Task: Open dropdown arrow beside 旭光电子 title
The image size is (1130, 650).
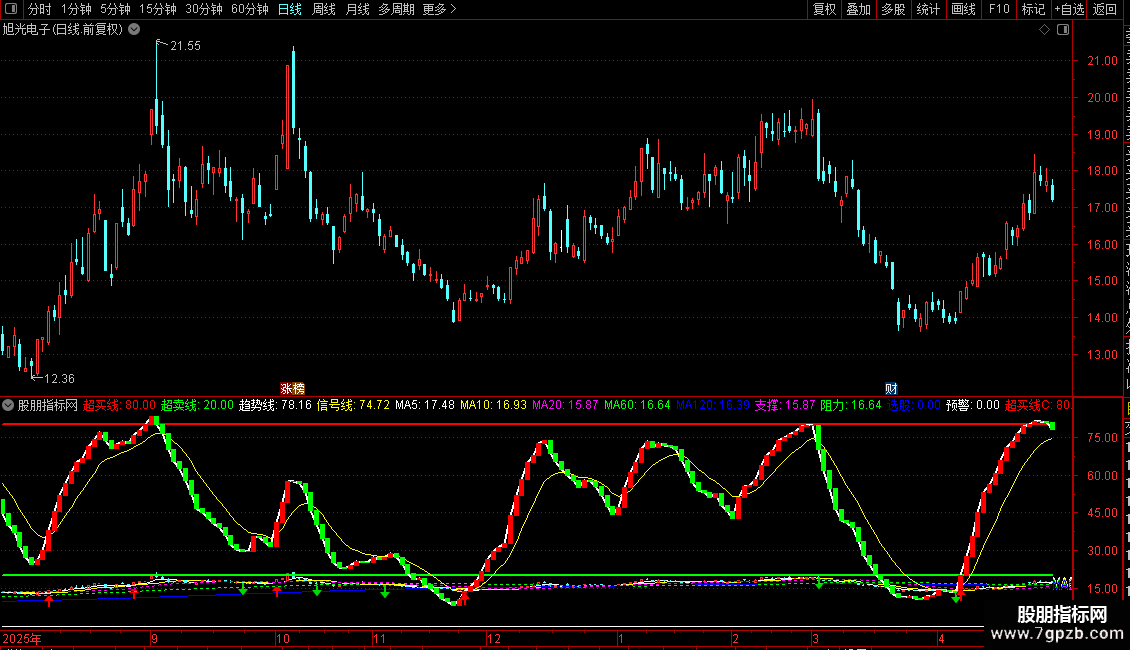Action: click(x=134, y=30)
